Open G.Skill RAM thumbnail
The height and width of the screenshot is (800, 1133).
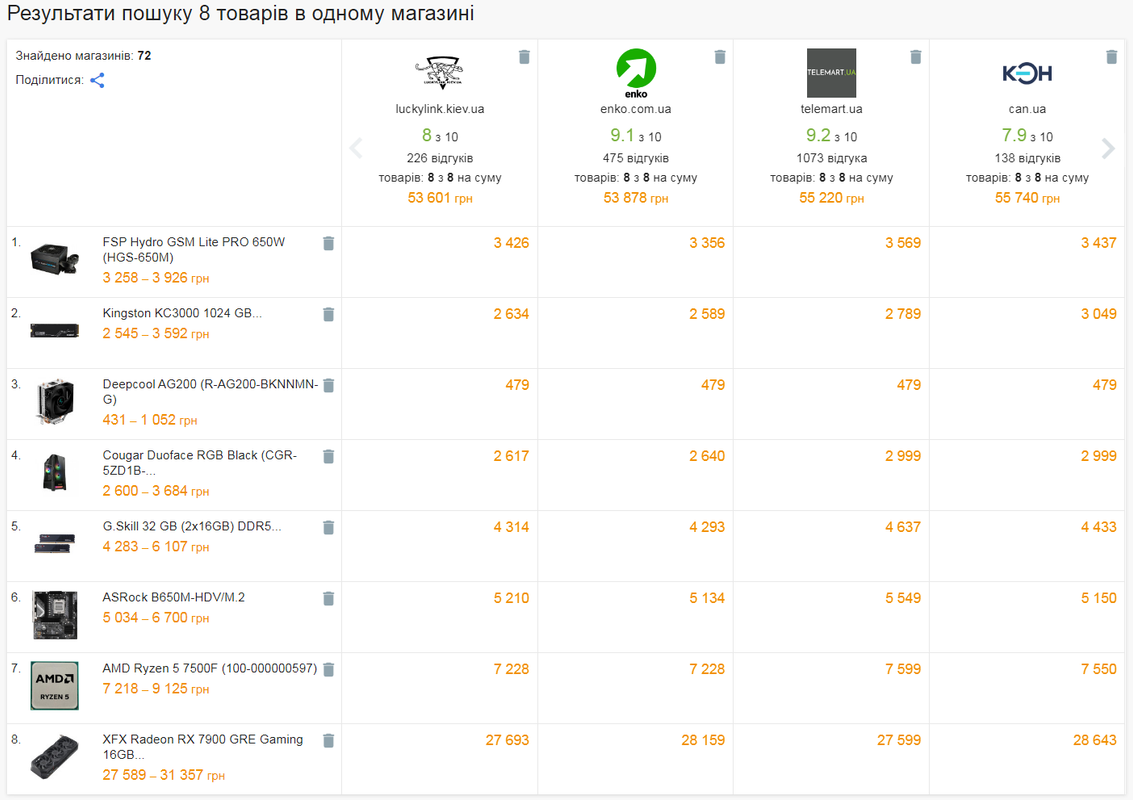point(55,543)
